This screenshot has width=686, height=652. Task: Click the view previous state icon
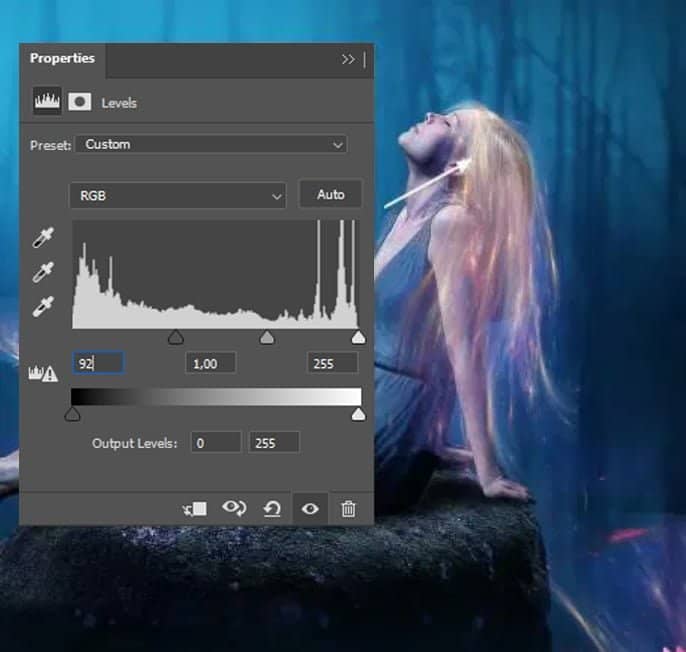234,508
